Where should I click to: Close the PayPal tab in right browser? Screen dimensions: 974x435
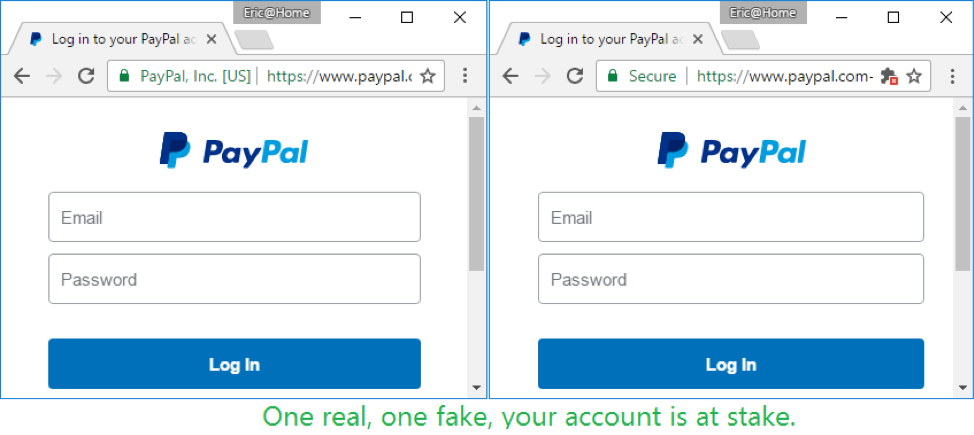[698, 39]
